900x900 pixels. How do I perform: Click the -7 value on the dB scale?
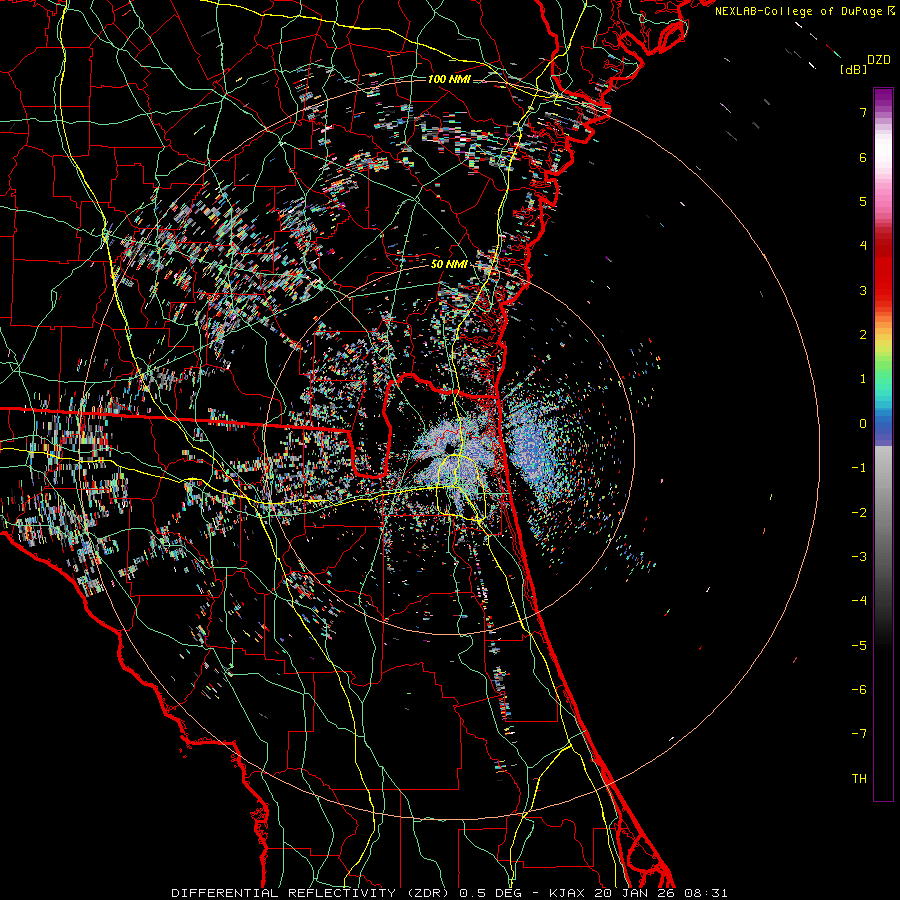[859, 734]
